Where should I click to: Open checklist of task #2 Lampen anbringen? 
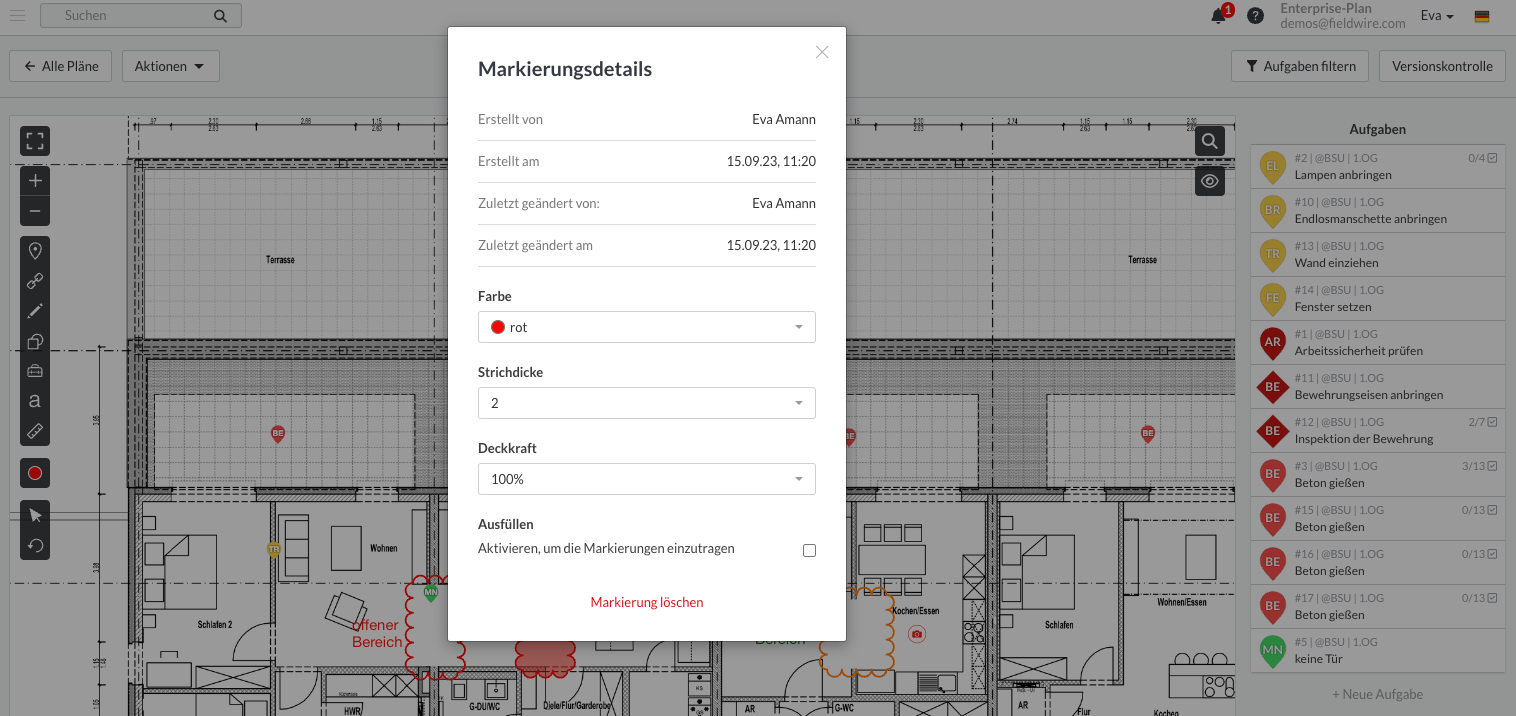[1482, 158]
